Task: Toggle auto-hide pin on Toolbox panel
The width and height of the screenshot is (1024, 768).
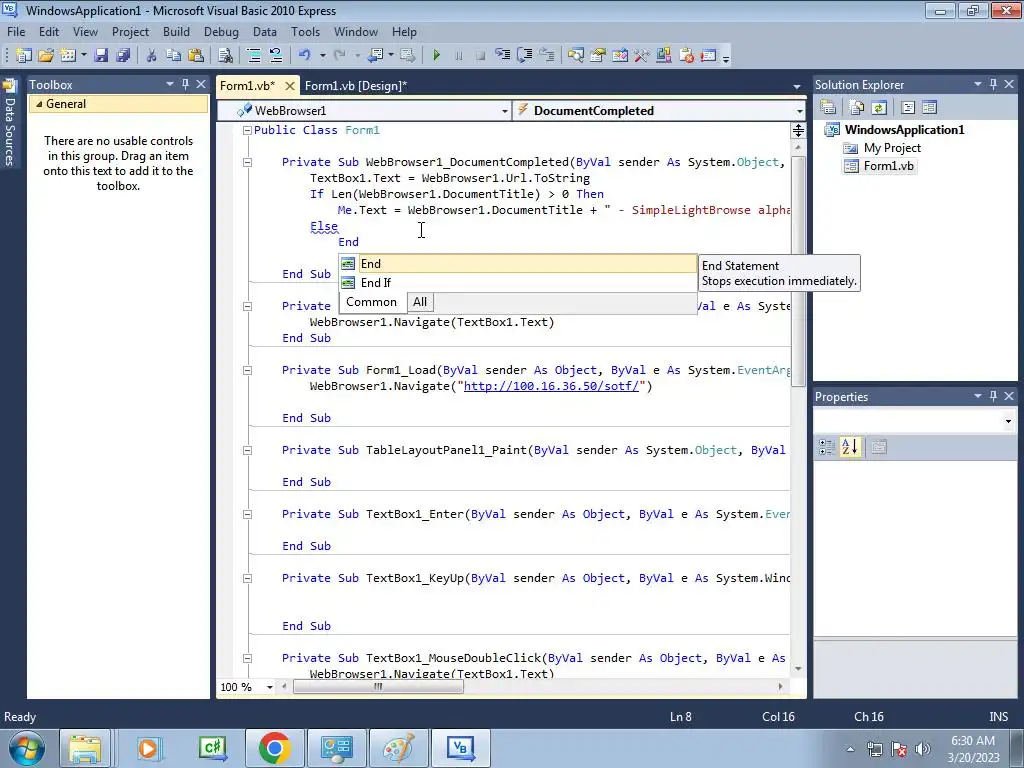Action: pyautogui.click(x=185, y=85)
